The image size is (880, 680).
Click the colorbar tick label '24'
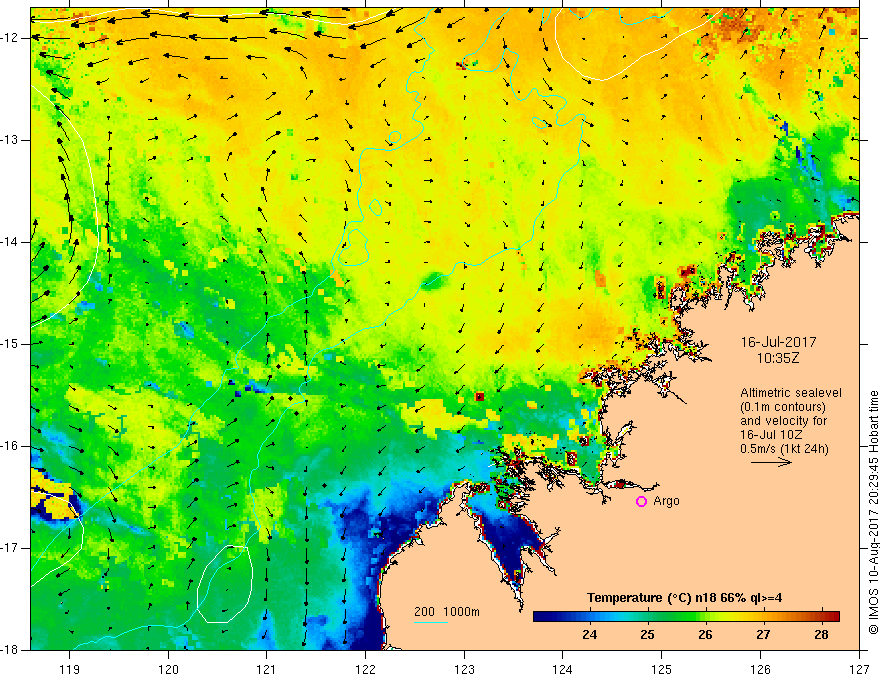click(589, 635)
